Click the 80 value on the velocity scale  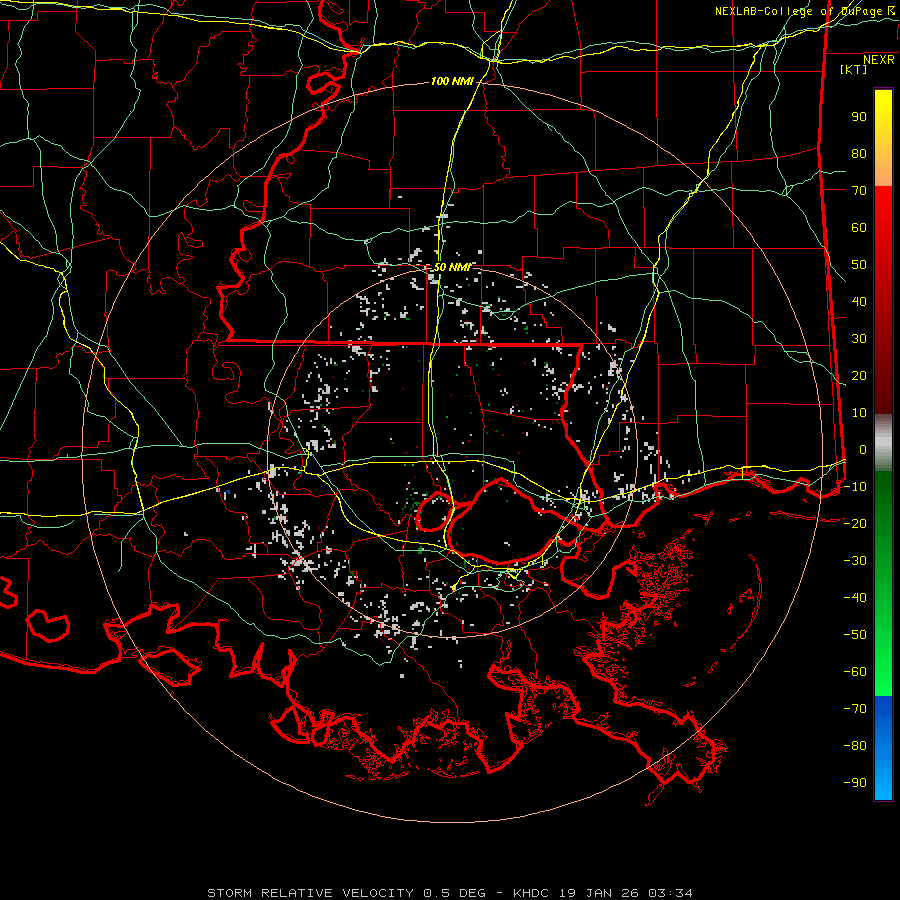tap(859, 153)
